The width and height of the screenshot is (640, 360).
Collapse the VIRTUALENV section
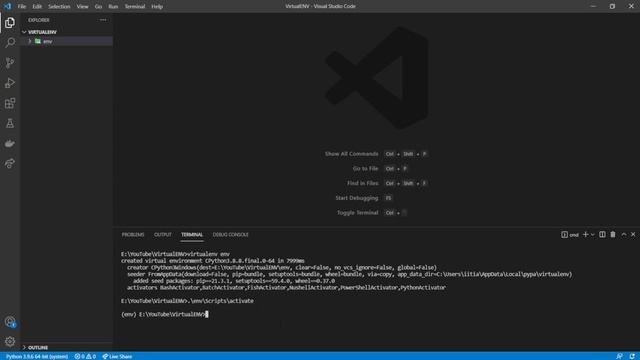click(24, 32)
